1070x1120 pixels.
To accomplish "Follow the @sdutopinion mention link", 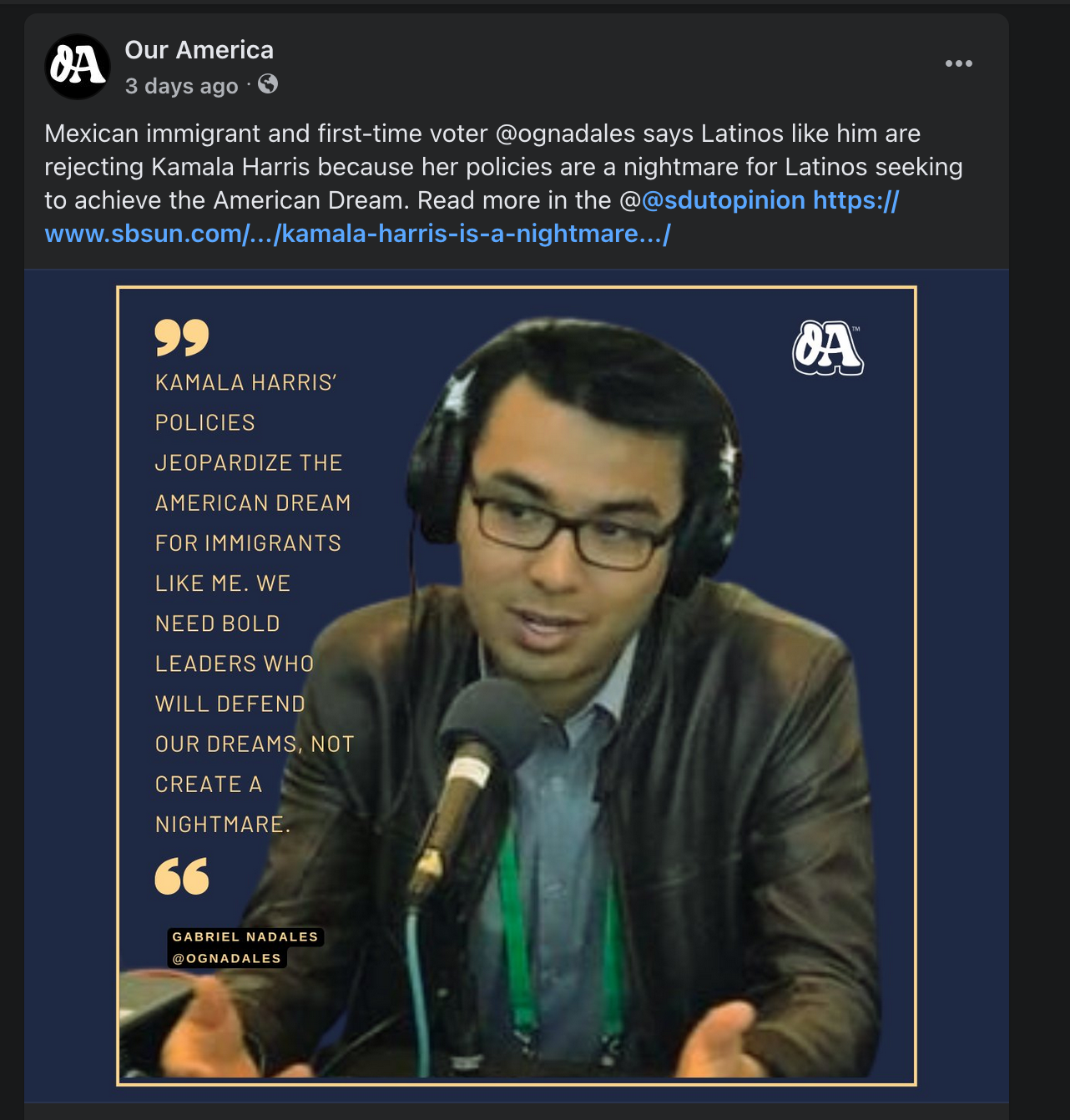I will 724,200.
